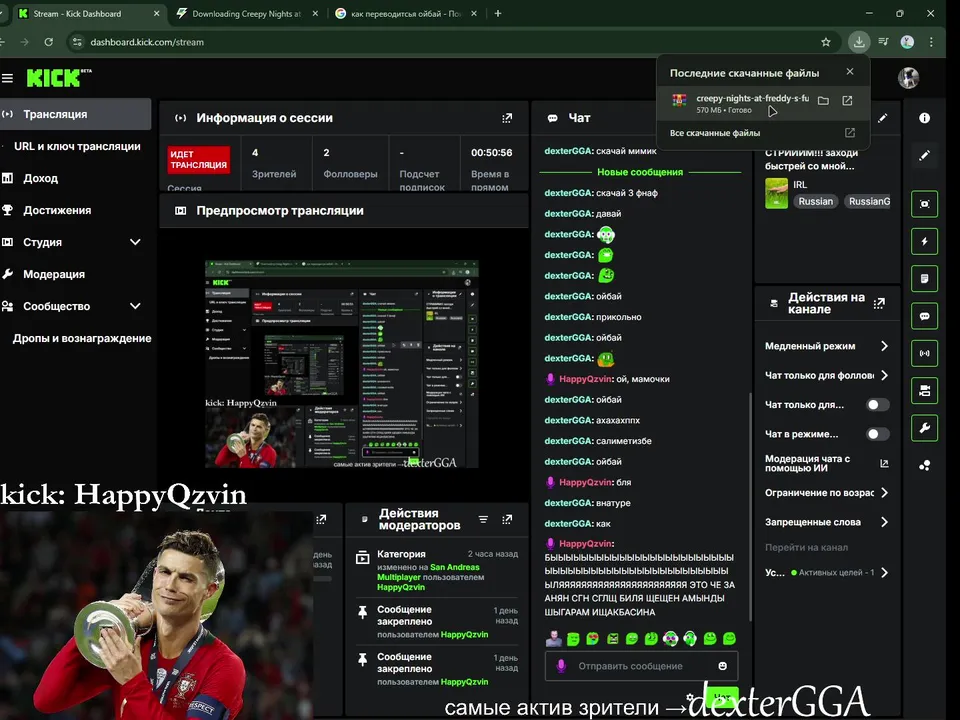Open emoji picker in chat input
This screenshot has height=720, width=960.
click(722, 666)
